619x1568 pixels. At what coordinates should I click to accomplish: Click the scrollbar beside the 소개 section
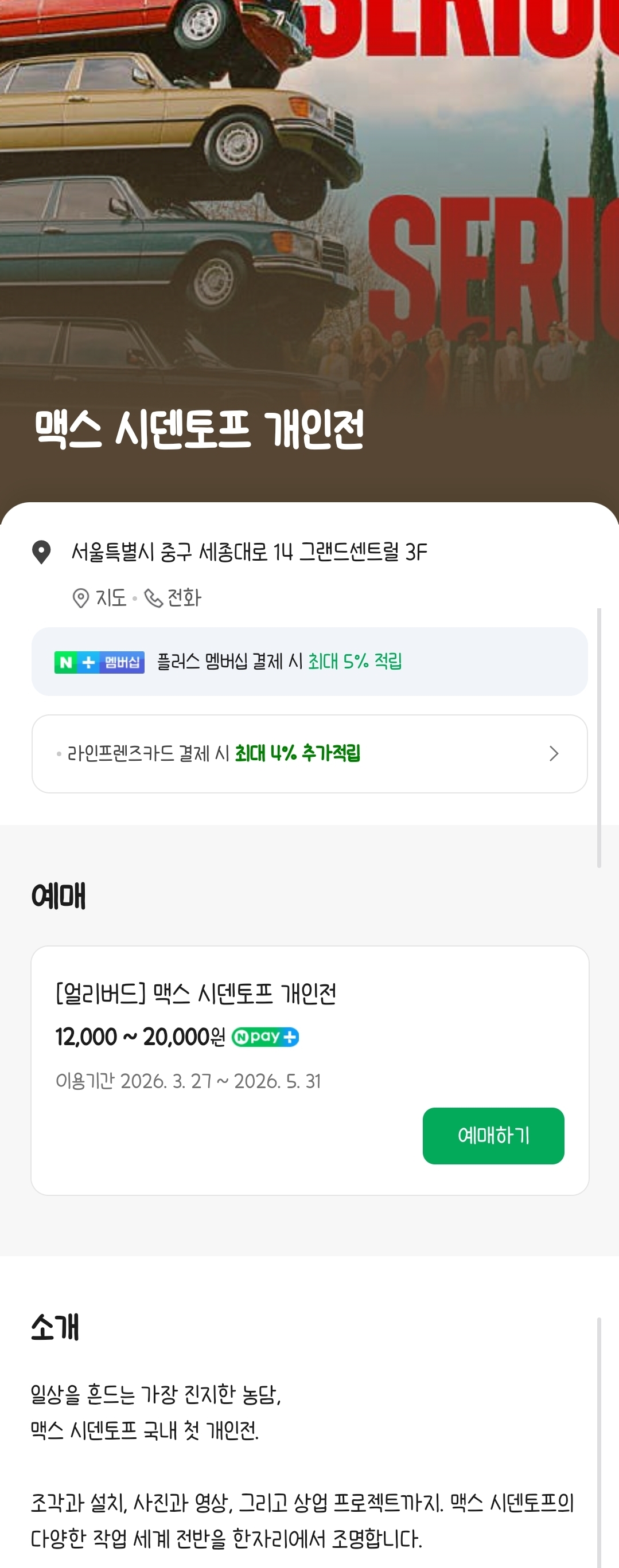pos(599,1437)
